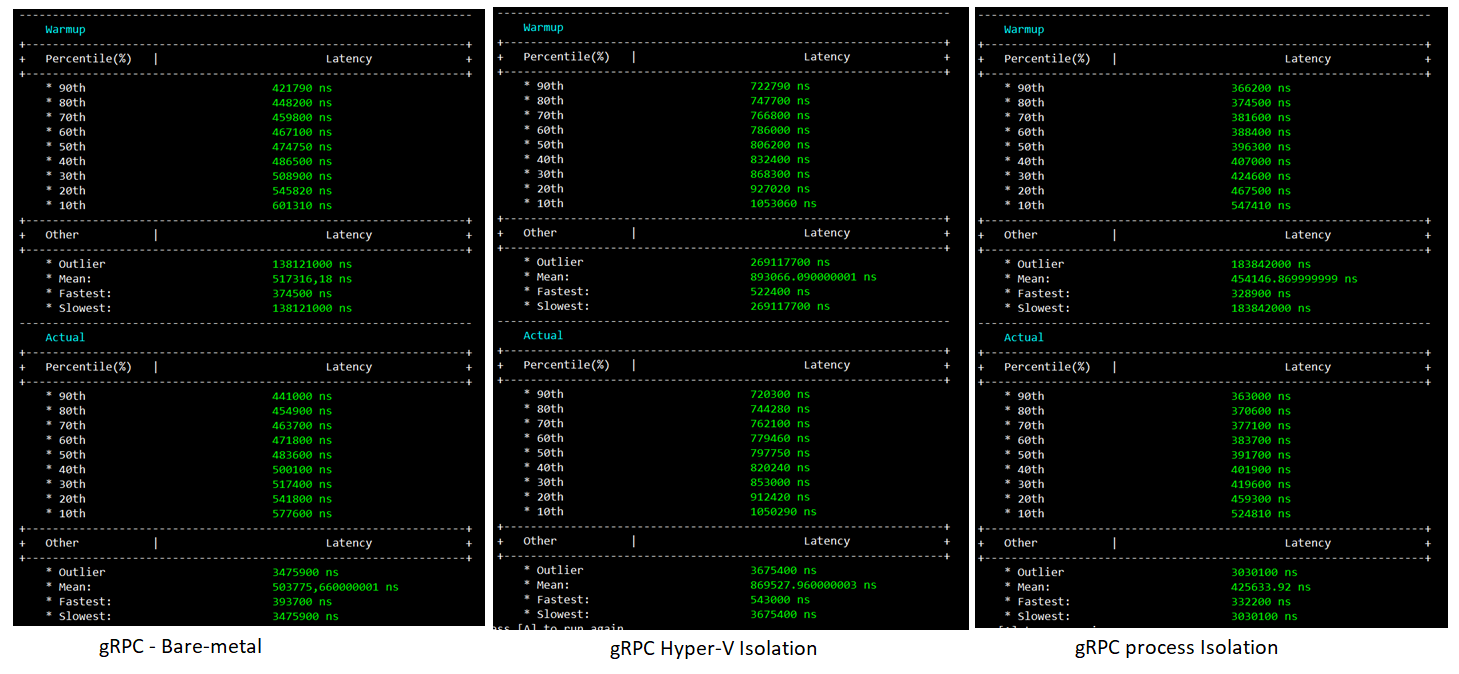The image size is (1459, 674).
Task: Click fastest value '328900 ns'
Action: pyautogui.click(x=1261, y=294)
